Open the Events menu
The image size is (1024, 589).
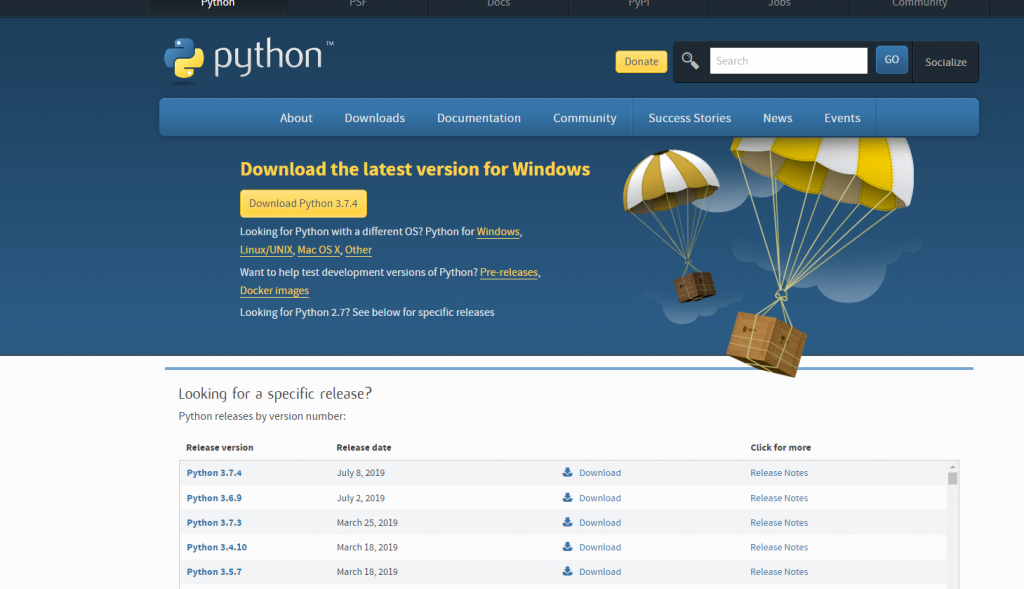point(842,118)
